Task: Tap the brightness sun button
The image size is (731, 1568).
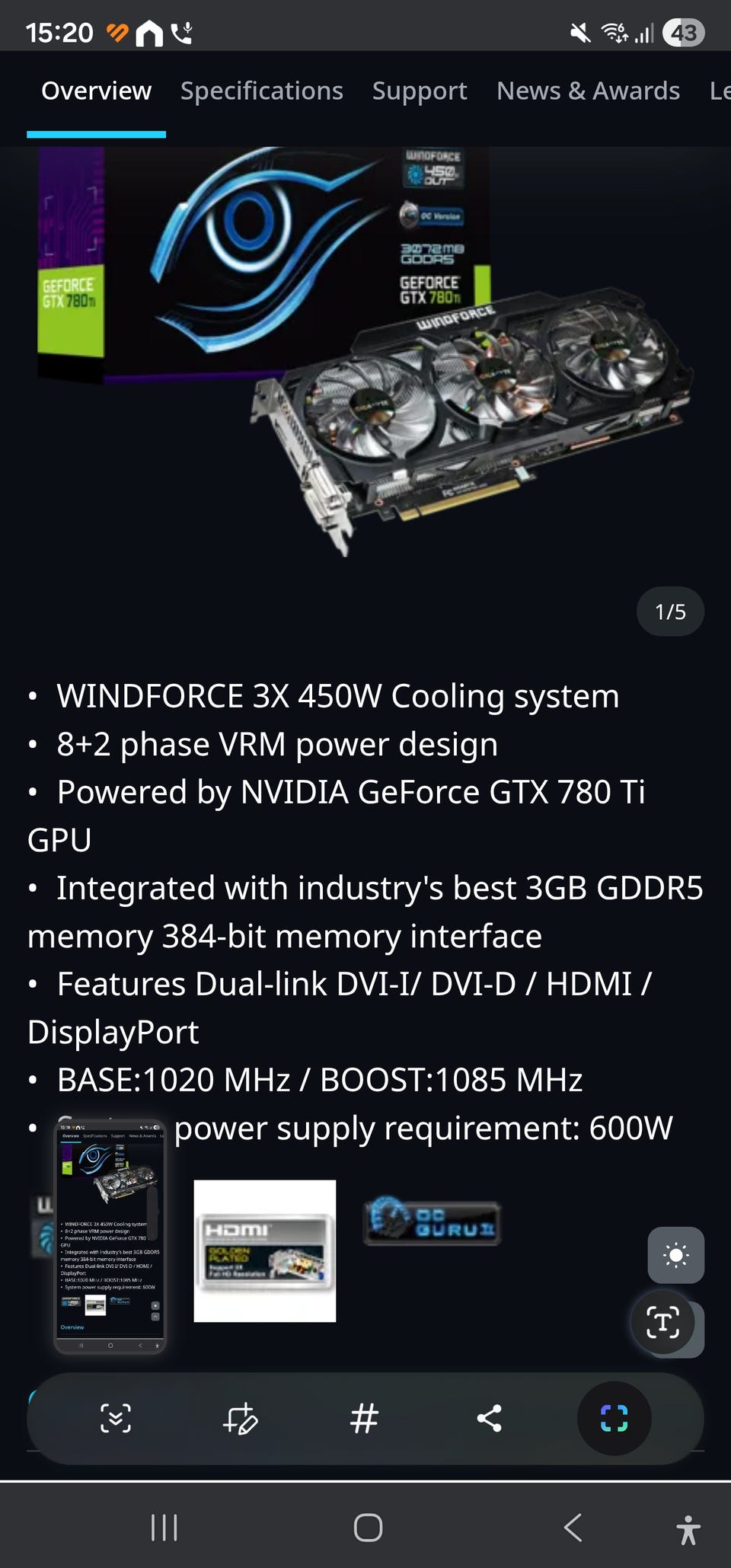Action: [676, 1255]
